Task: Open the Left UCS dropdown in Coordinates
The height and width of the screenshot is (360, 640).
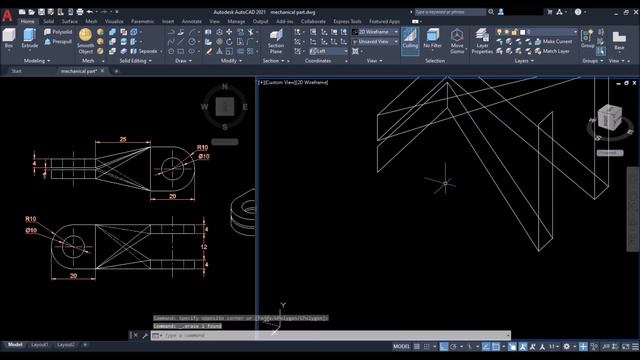Action: [328, 51]
